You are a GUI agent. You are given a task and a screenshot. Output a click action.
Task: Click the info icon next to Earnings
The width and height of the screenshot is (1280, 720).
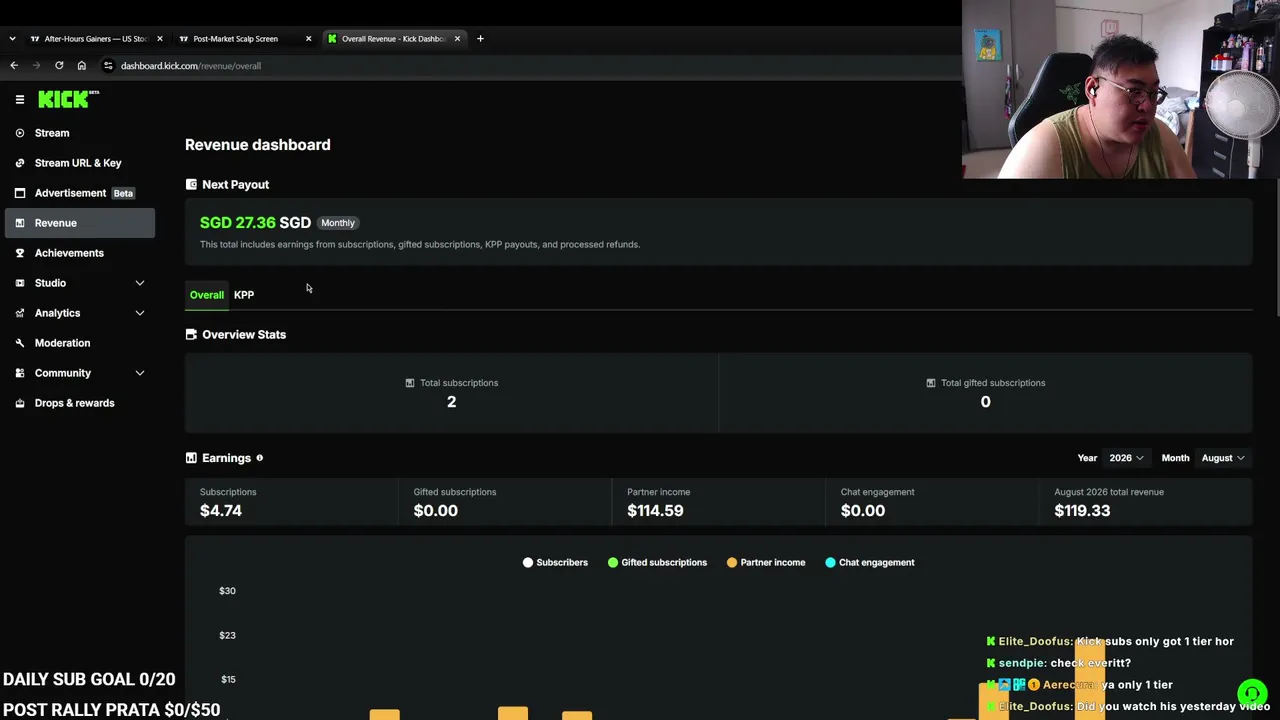coord(260,458)
